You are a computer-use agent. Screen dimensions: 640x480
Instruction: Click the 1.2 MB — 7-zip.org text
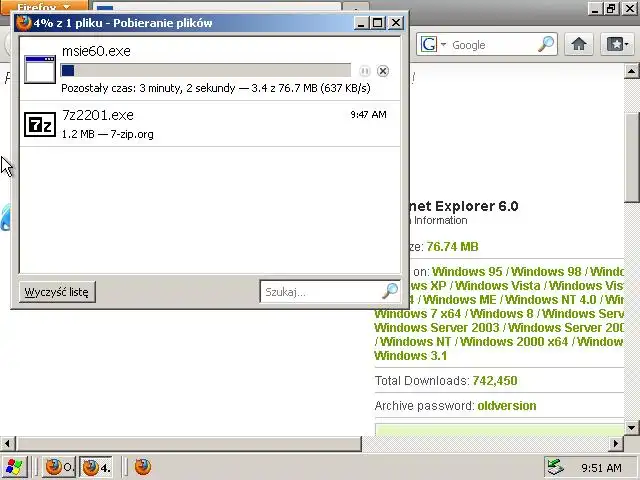click(x=107, y=134)
